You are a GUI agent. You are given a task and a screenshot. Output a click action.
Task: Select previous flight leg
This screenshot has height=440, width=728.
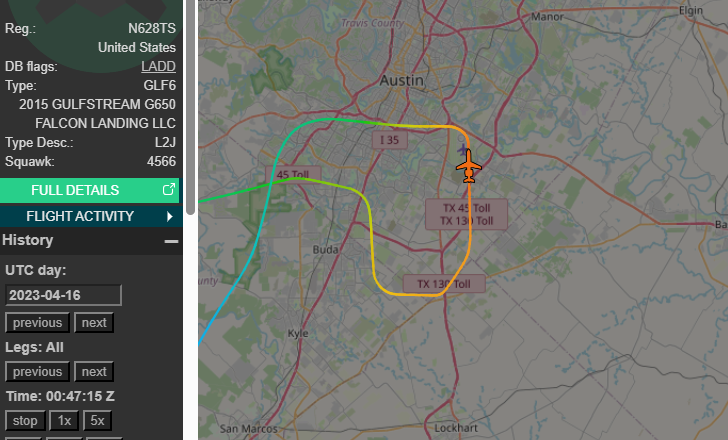pyautogui.click(x=37, y=372)
